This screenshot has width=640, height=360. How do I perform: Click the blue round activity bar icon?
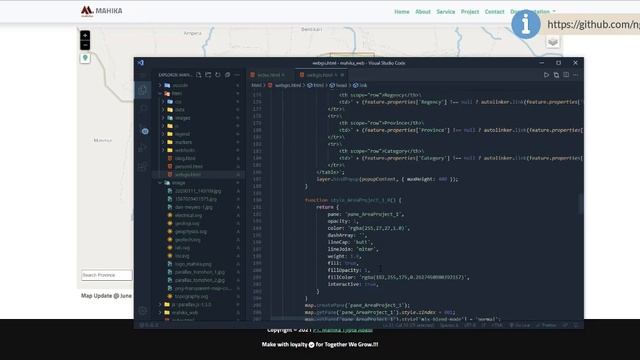[145, 131]
